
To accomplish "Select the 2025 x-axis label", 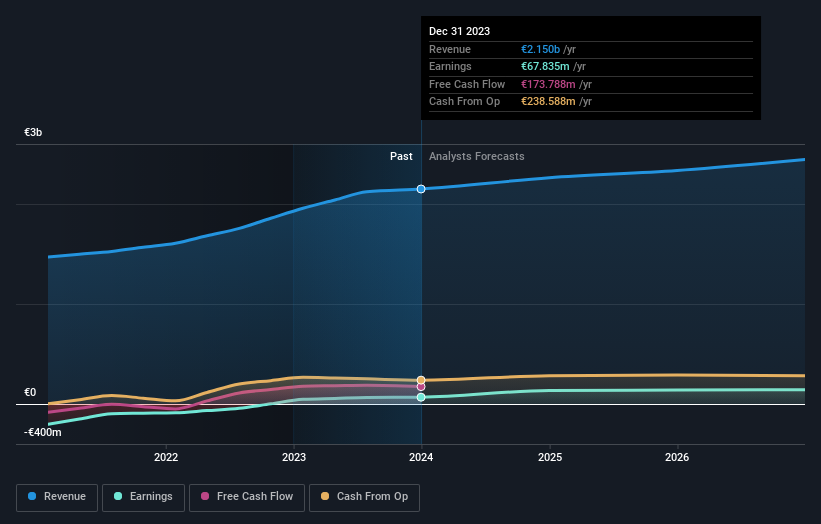I will (550, 457).
